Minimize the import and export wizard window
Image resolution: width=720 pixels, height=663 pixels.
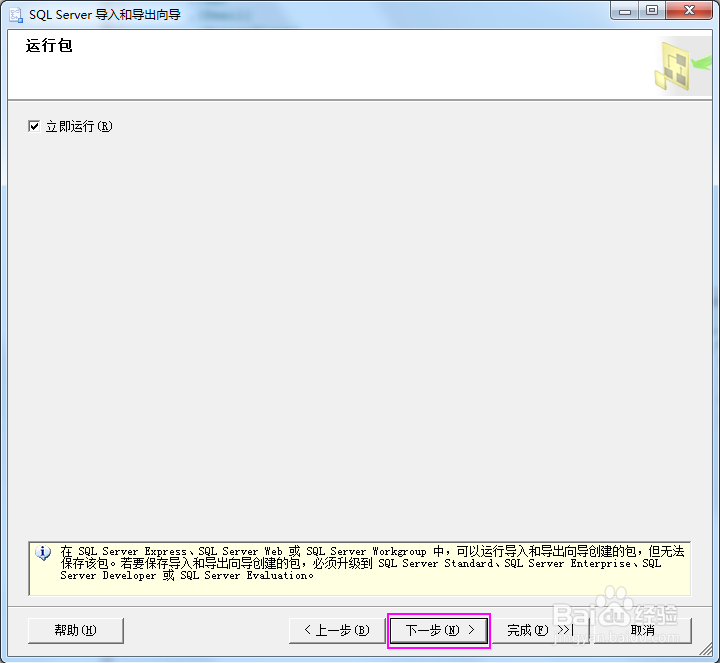click(624, 11)
